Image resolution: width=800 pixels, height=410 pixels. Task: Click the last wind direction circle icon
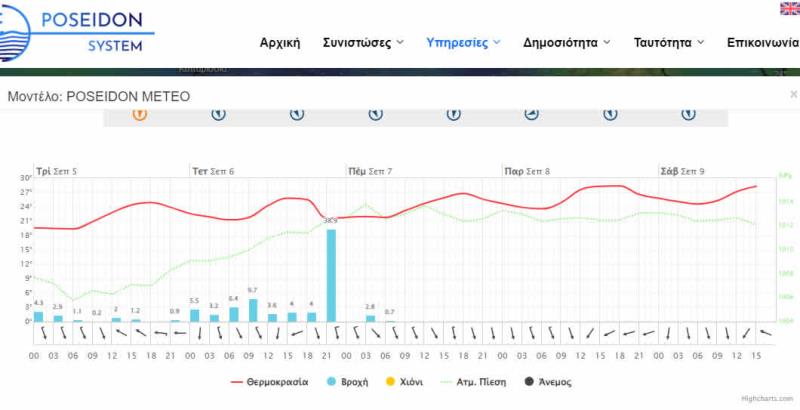687,113
